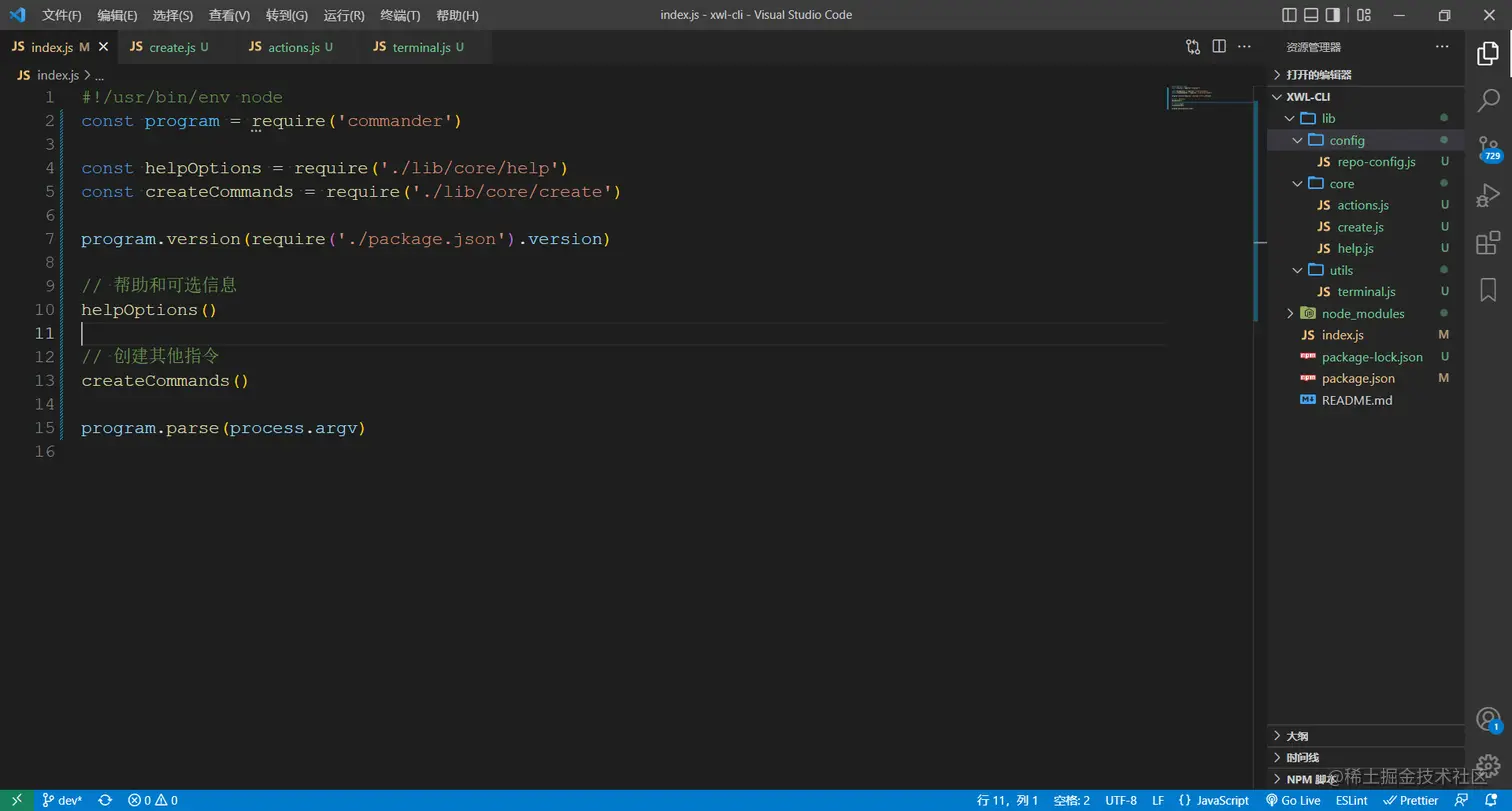The image size is (1512, 811).
Task: Open the 运行(R) menu
Action: click(344, 15)
